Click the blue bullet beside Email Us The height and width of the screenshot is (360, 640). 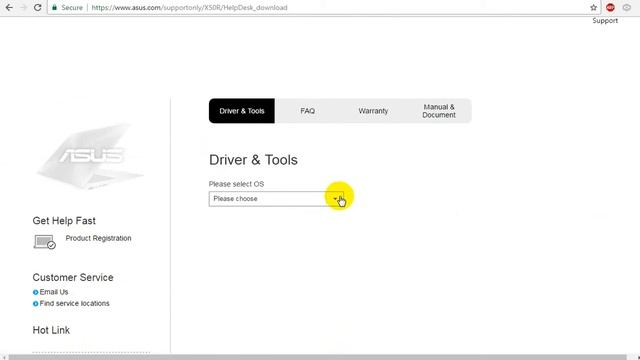tap(36, 292)
